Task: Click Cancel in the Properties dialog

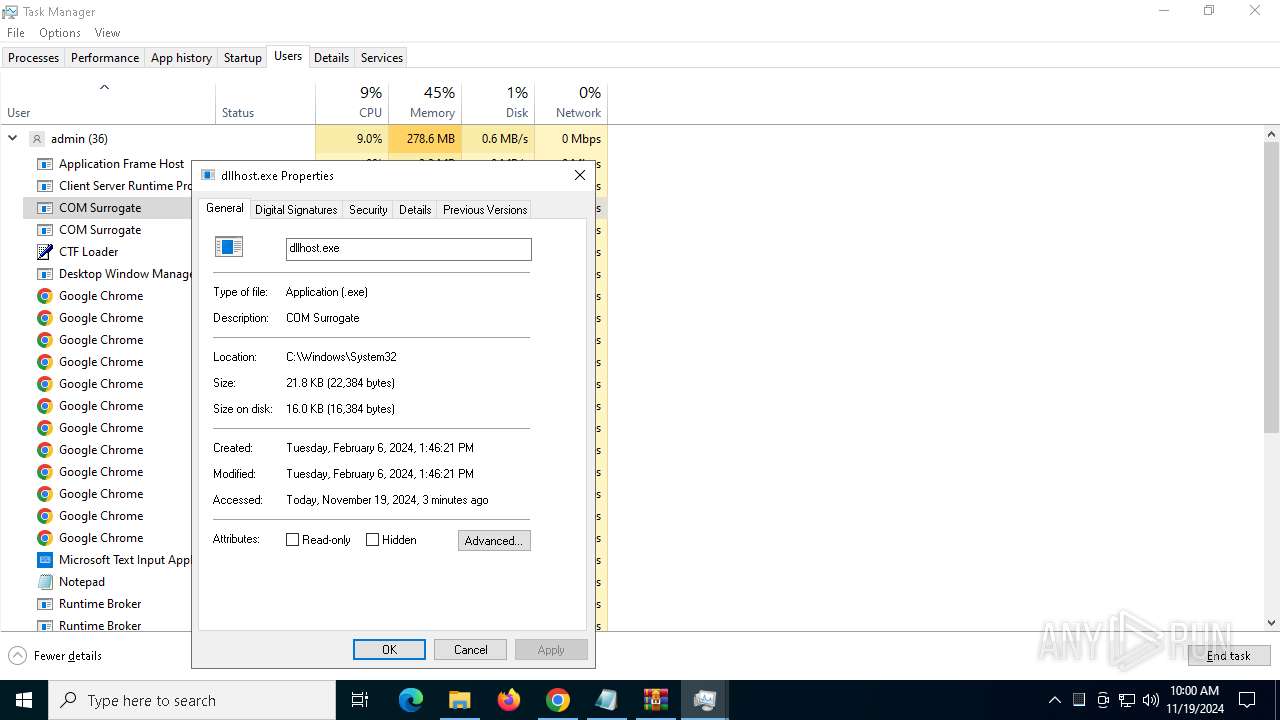Action: pos(470,650)
